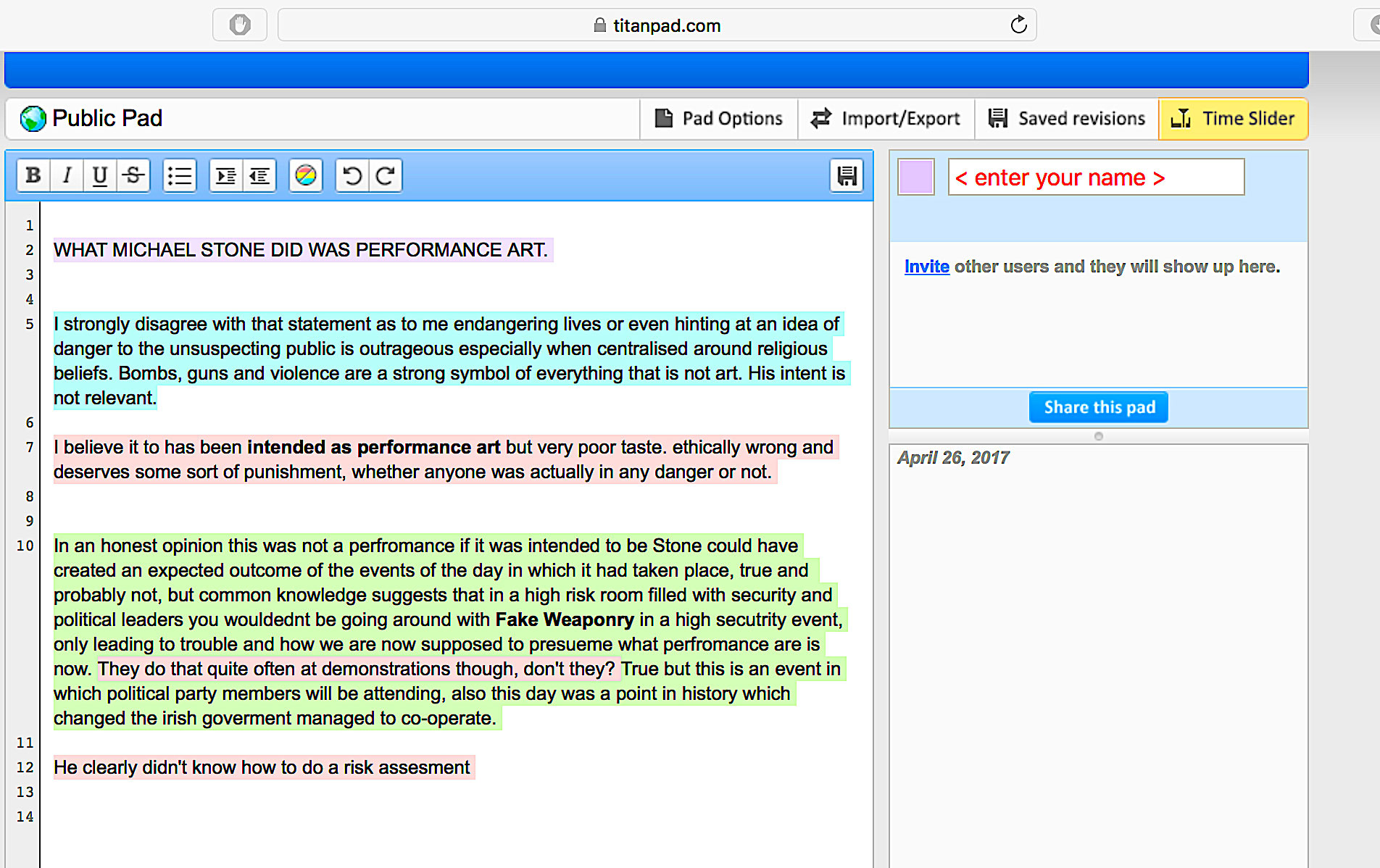Pick your author color swatch
This screenshot has width=1380, height=868.
pyautogui.click(x=916, y=177)
